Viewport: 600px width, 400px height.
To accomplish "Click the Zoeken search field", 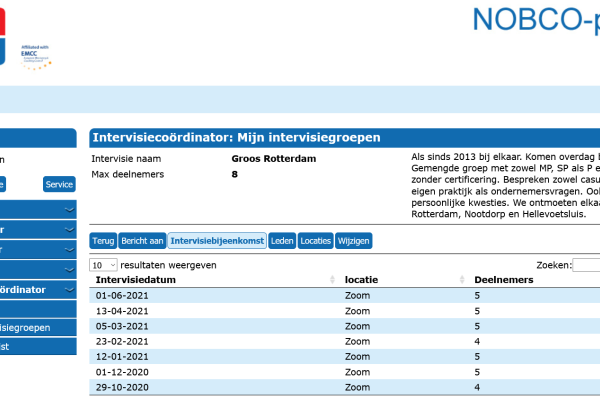I will [586, 265].
